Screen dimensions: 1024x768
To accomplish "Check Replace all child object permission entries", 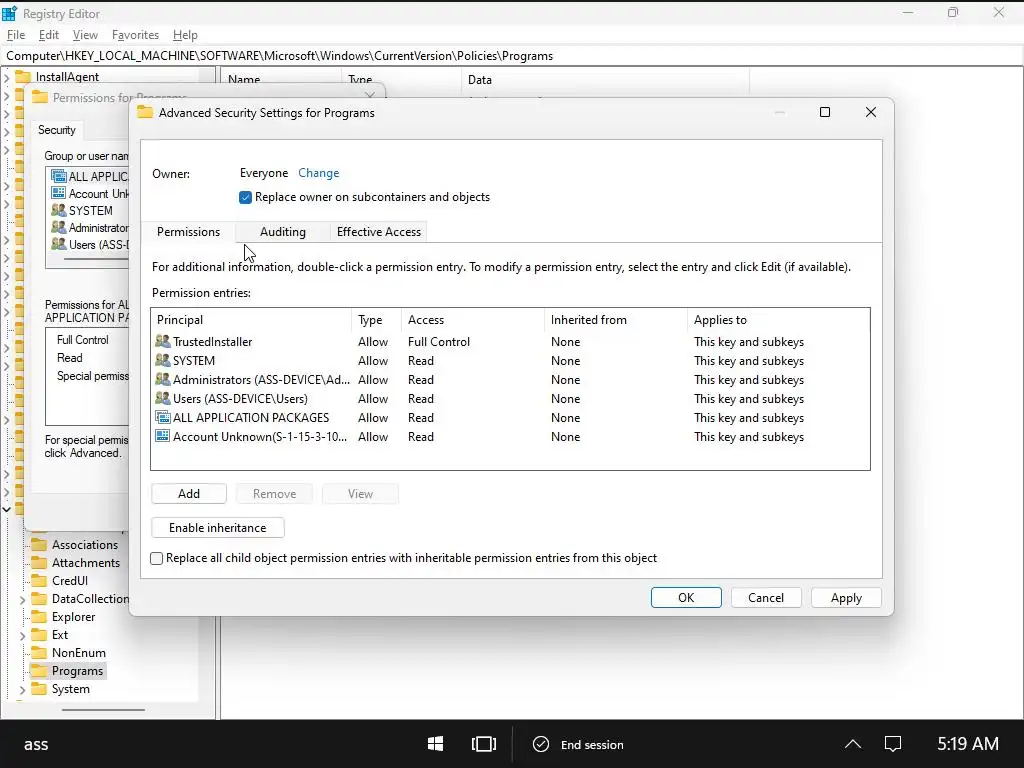I will [157, 558].
